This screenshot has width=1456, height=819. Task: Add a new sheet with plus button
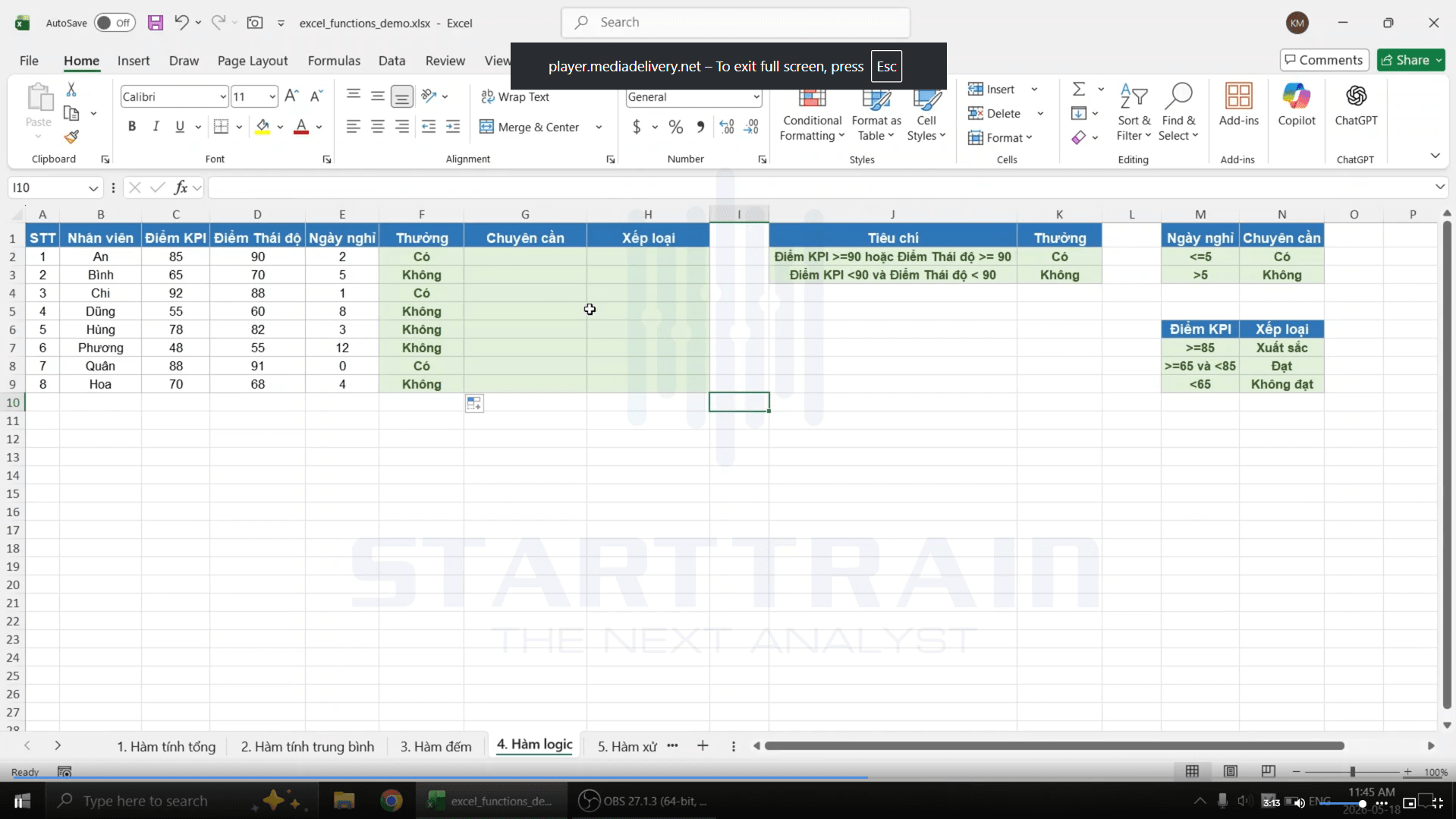pos(703,746)
